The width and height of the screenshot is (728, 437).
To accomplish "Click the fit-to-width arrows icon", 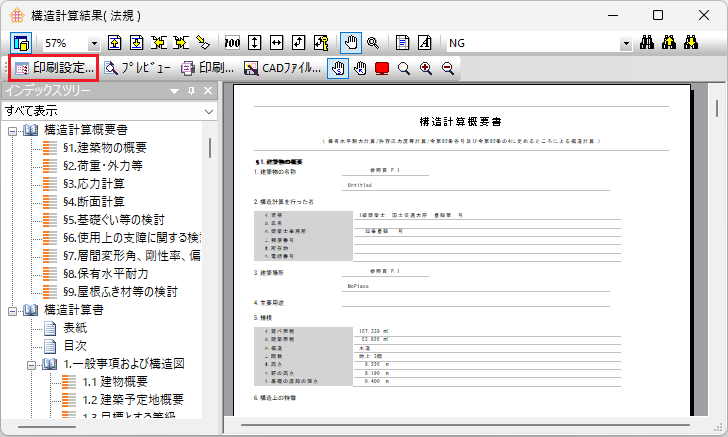I will pyautogui.click(x=277, y=43).
